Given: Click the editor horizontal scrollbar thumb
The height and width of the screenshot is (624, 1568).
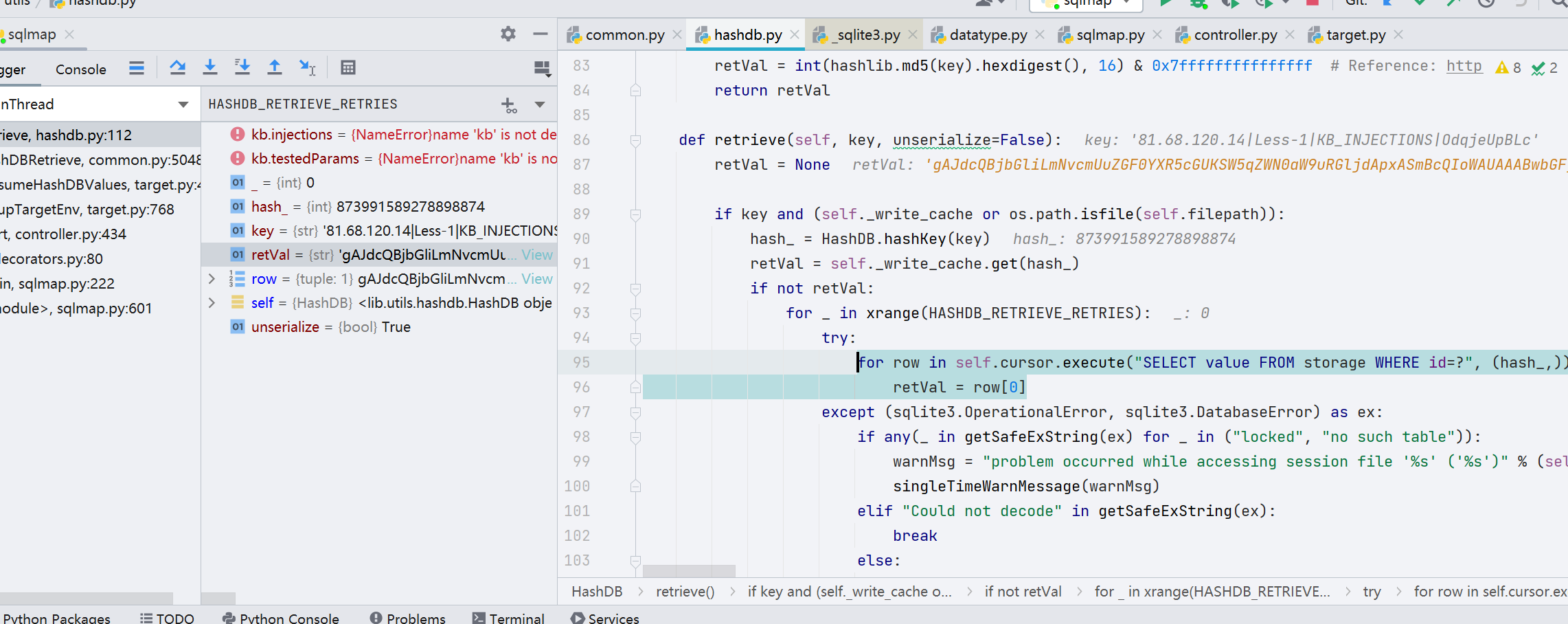Looking at the screenshot, I should (x=689, y=571).
